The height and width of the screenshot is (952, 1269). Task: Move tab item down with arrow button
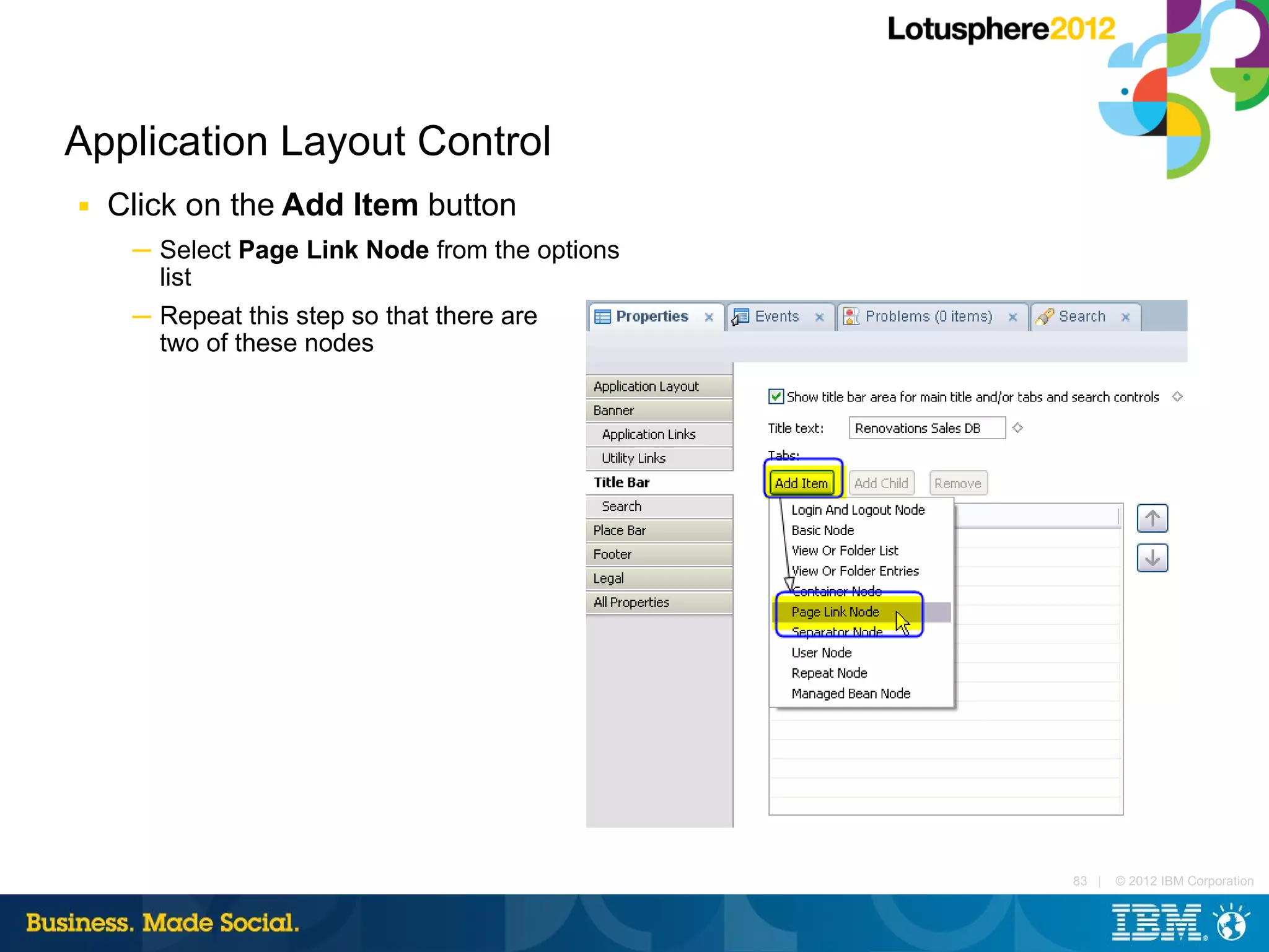point(1152,557)
